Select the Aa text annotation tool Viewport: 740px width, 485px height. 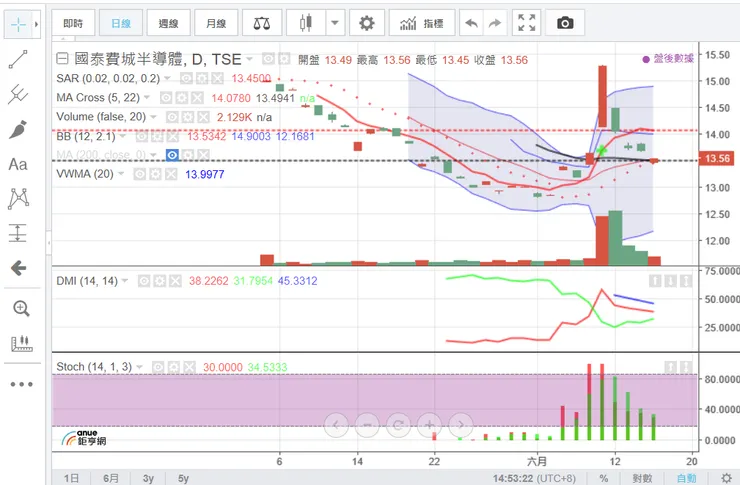point(18,164)
